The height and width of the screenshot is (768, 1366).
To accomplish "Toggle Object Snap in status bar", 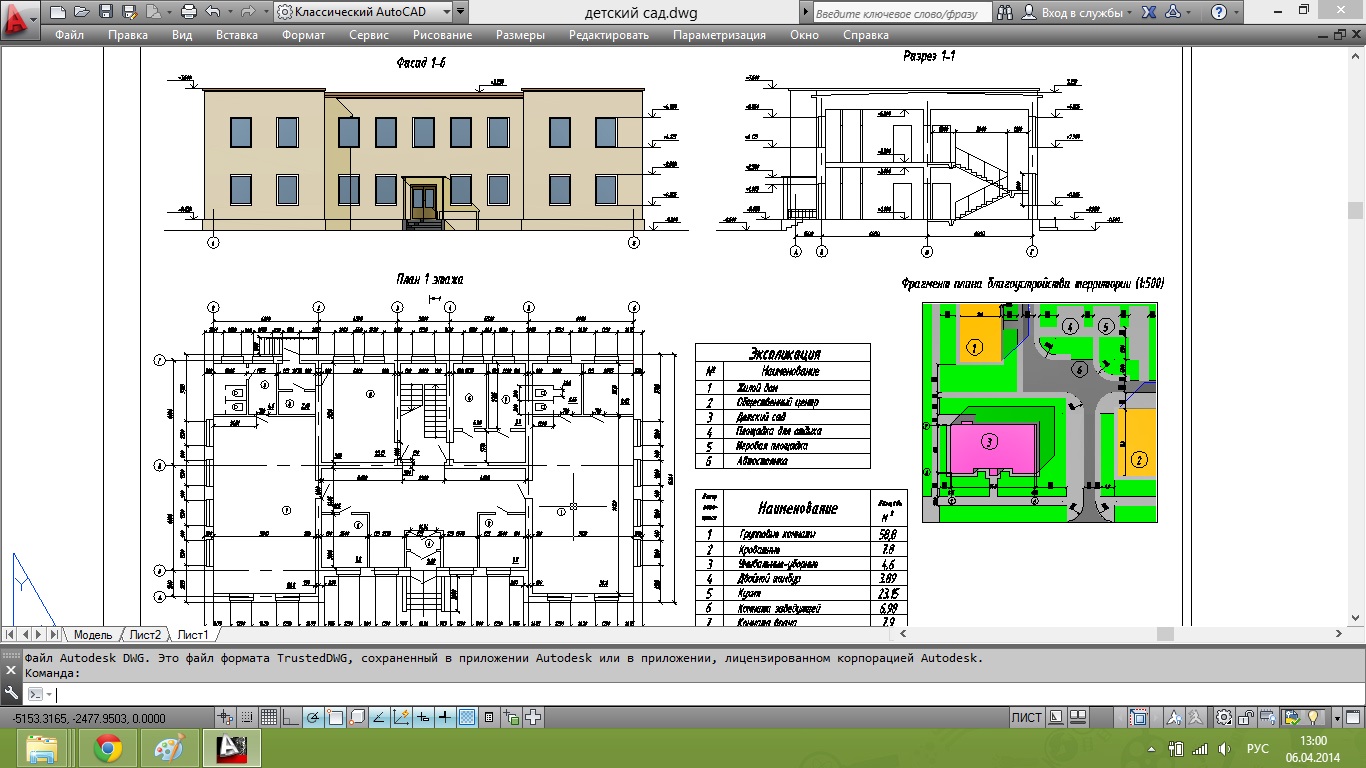I will pos(335,717).
